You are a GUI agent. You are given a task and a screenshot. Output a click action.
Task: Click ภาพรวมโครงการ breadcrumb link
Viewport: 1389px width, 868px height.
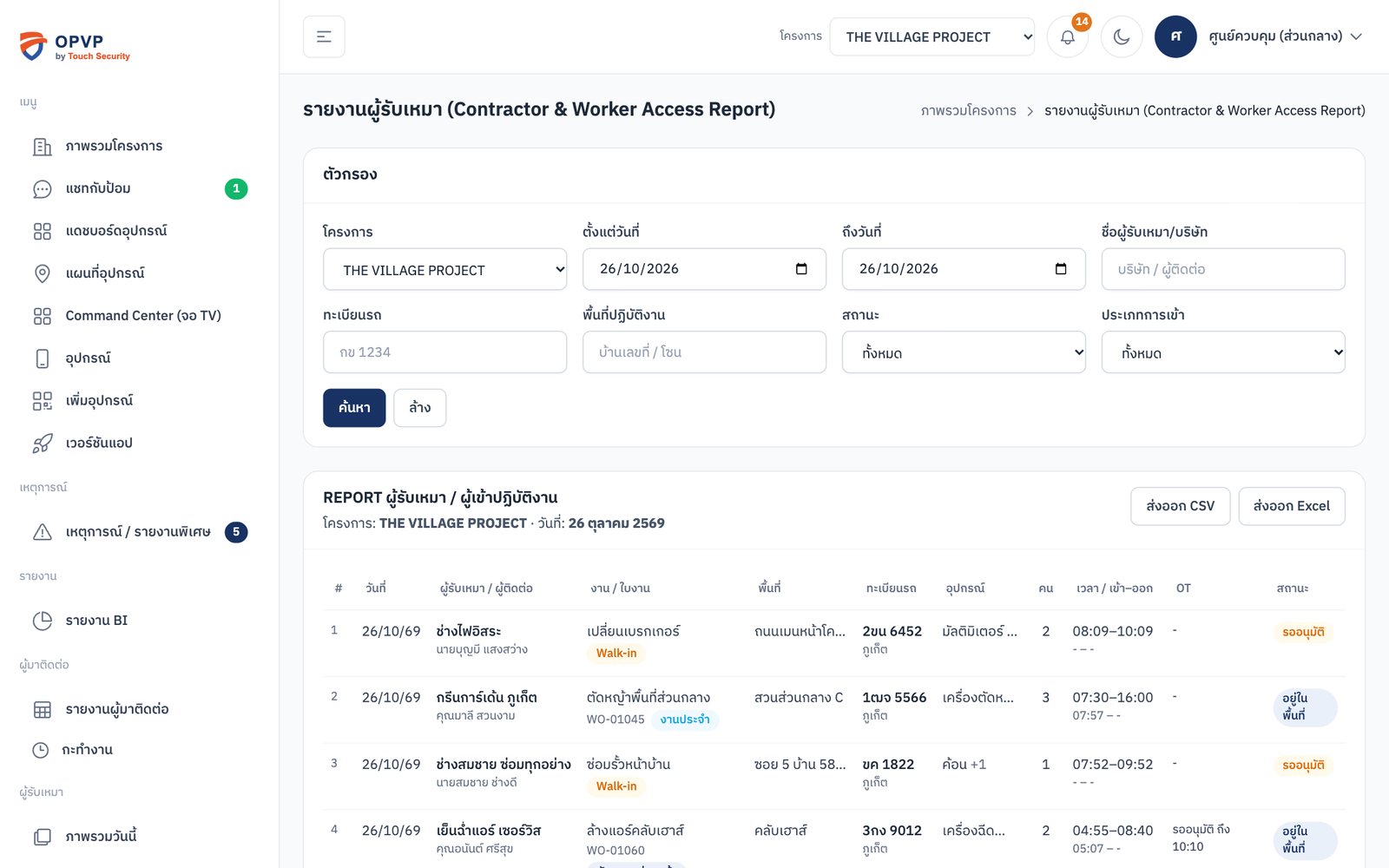pyautogui.click(x=969, y=111)
